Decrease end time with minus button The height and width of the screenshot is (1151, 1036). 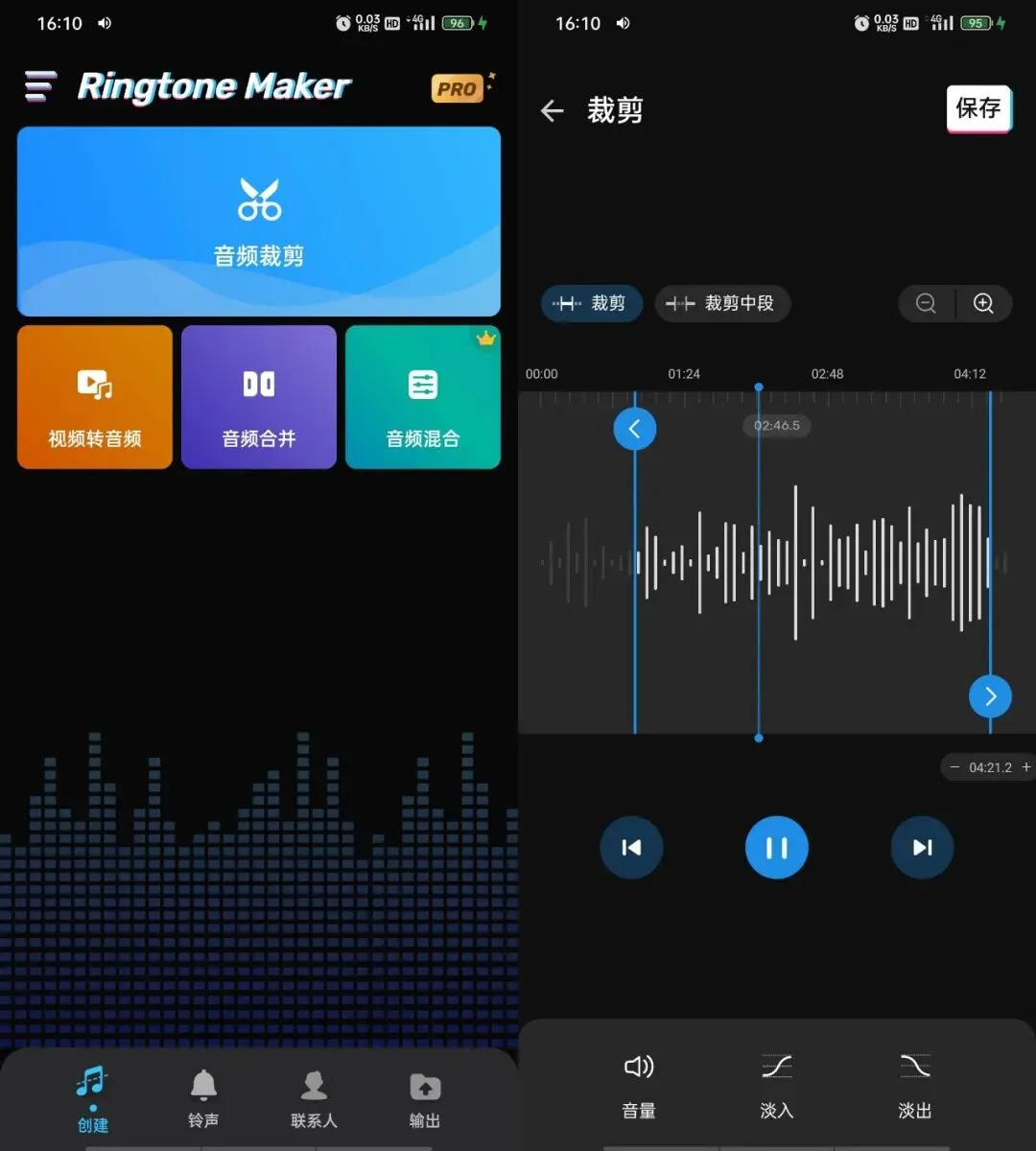954,767
